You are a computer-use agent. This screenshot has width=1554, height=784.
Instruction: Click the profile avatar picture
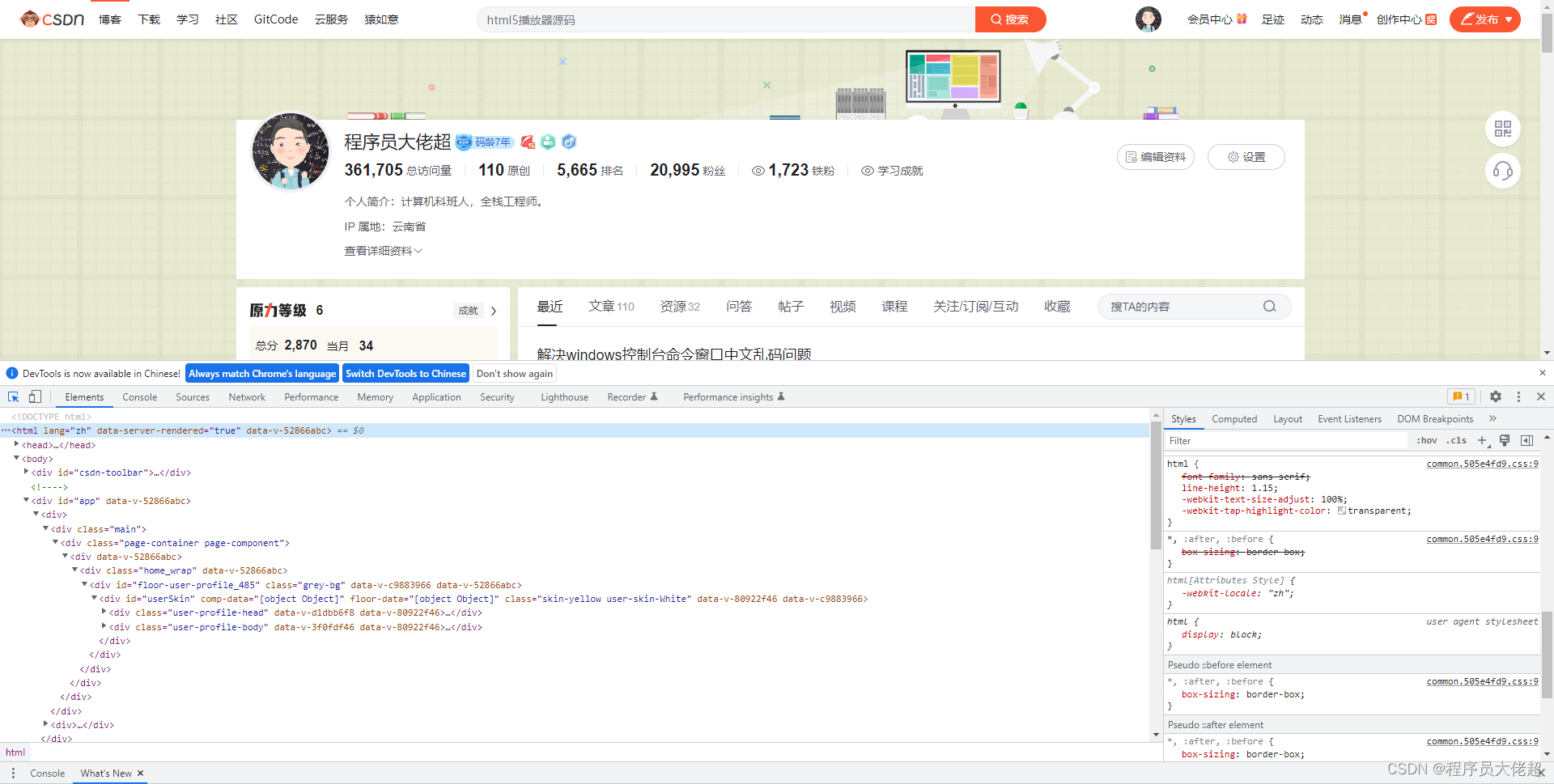291,151
